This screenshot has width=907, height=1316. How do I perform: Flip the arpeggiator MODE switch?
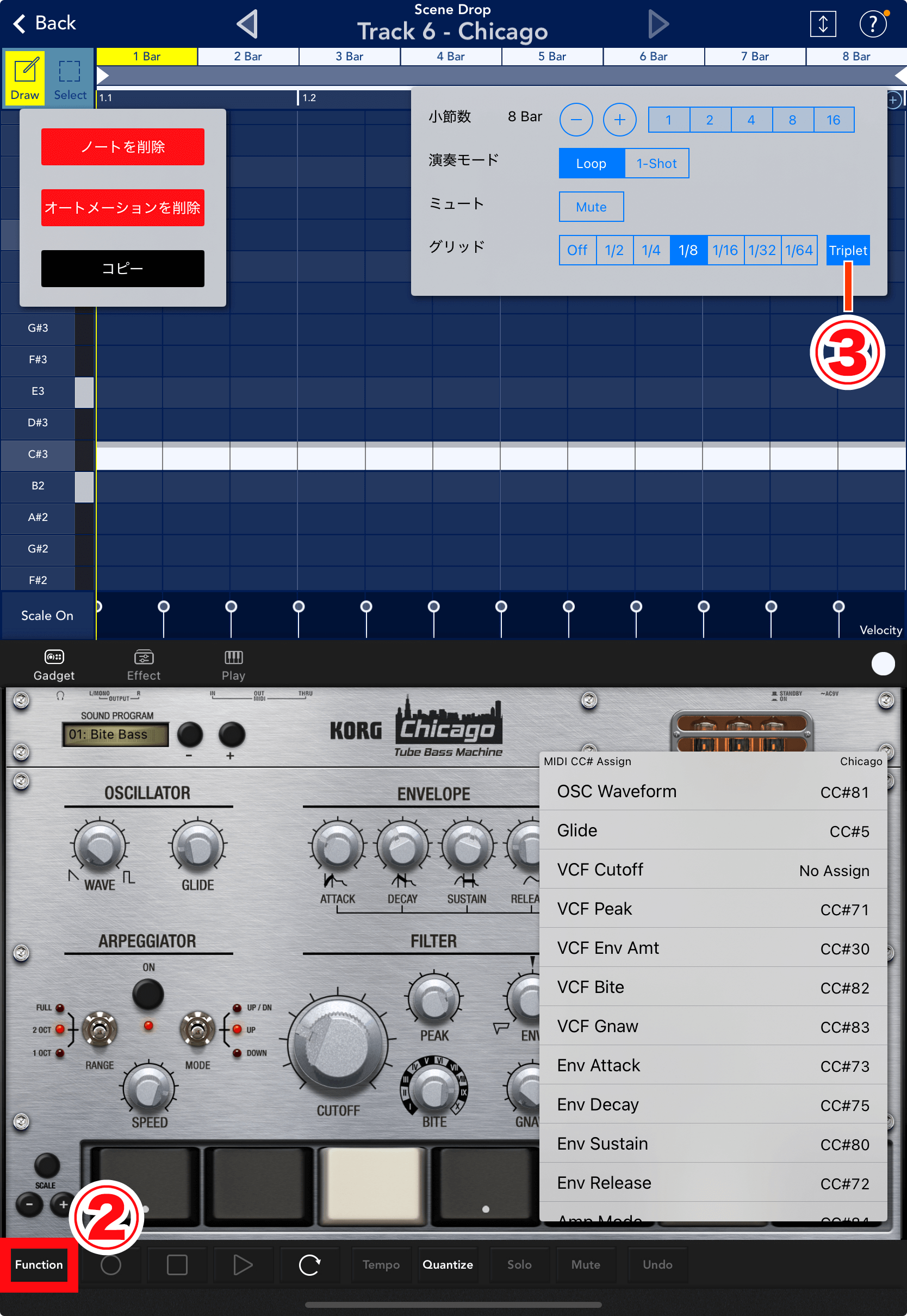point(197,1029)
